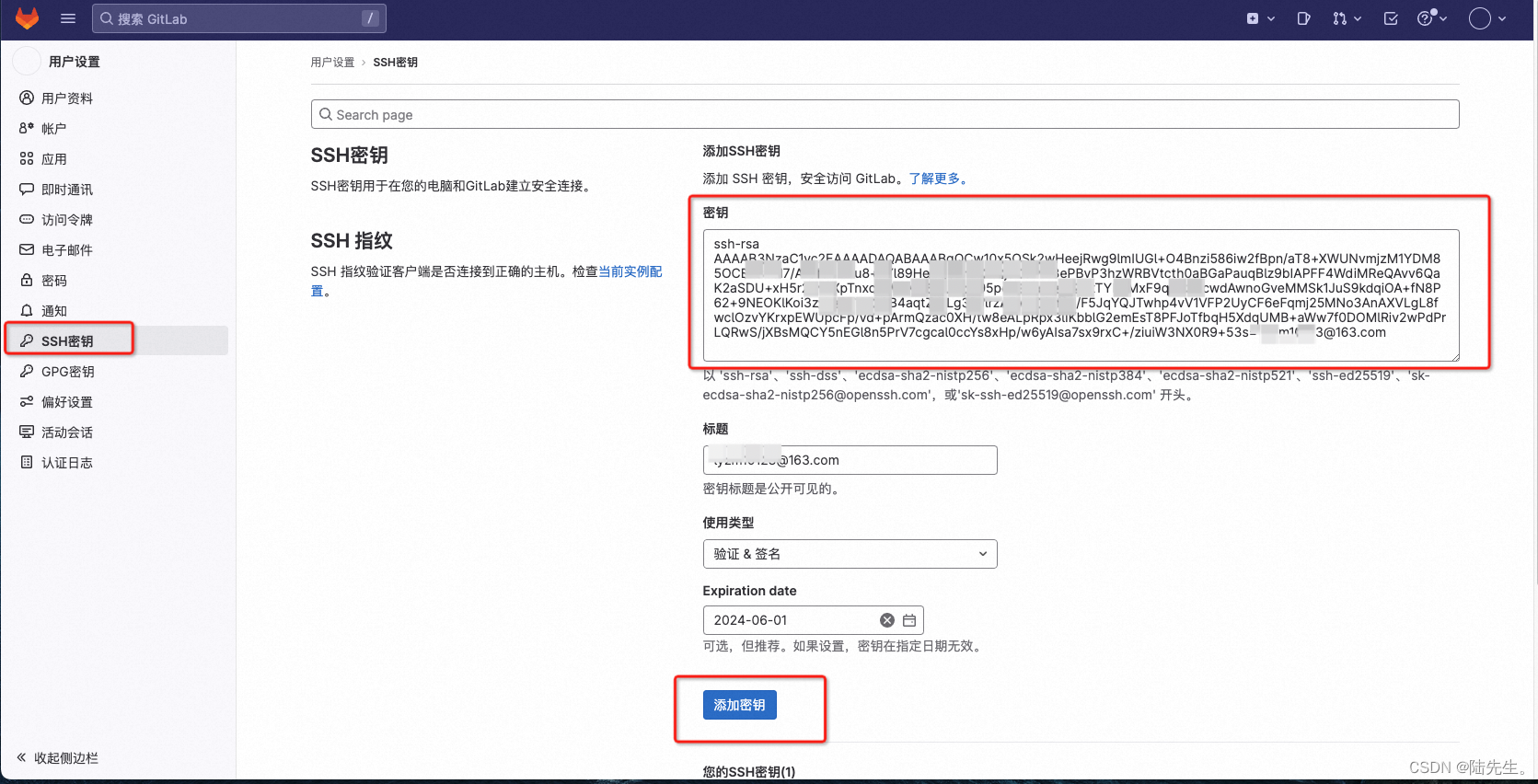Click the 用户设置 sidebar header
The image size is (1538, 784).
coord(74,62)
